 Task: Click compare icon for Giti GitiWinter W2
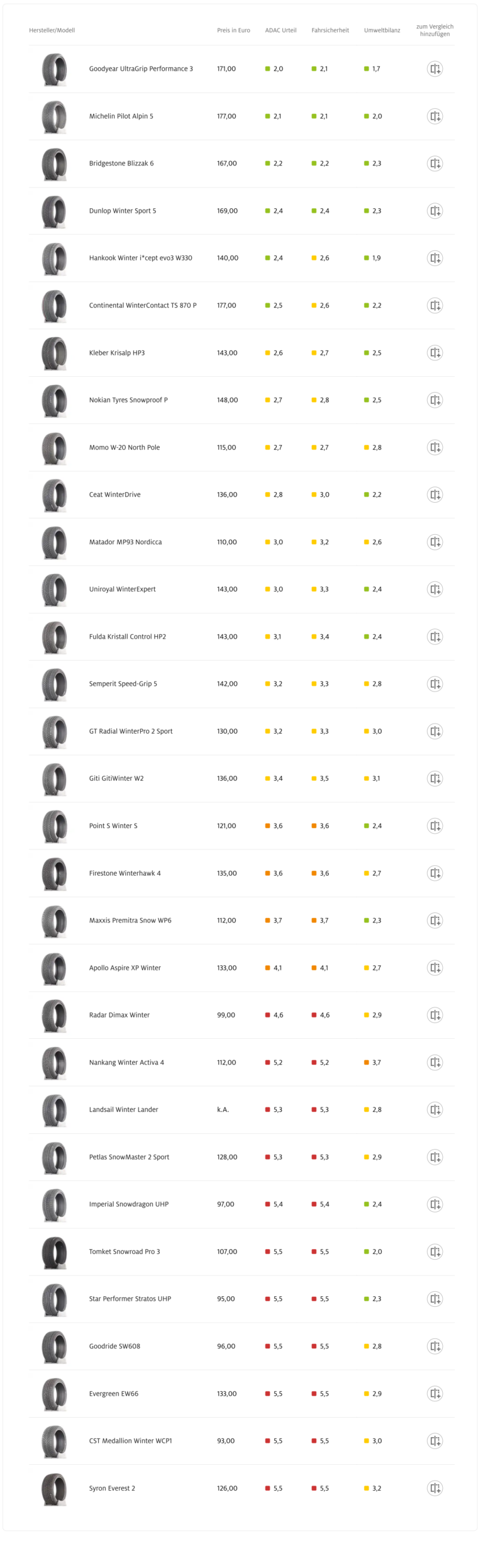pos(435,778)
